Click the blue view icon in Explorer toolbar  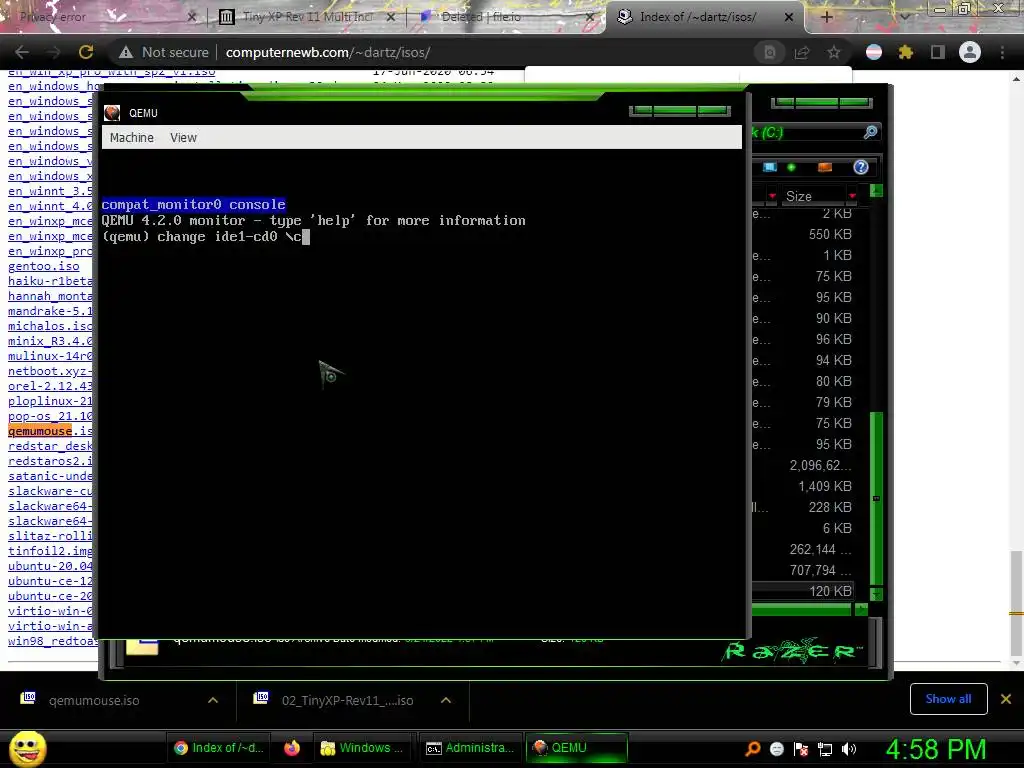pos(770,167)
